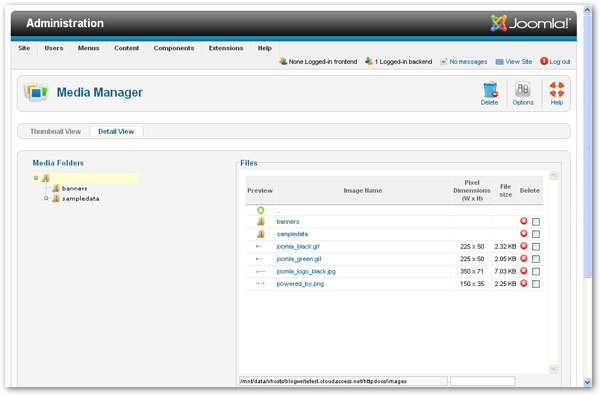Tick the checkbox for sampledata folder
This screenshot has height=395, width=600.
[536, 234]
